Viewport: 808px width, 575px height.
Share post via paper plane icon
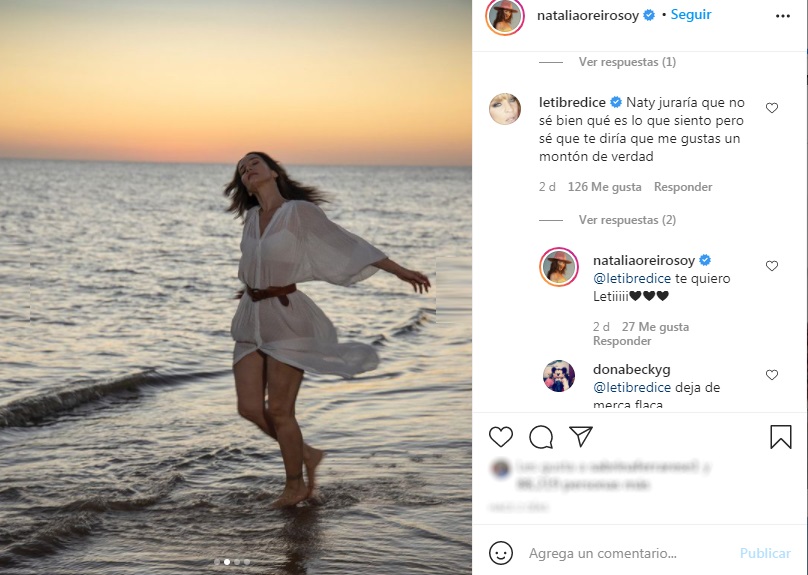click(581, 437)
